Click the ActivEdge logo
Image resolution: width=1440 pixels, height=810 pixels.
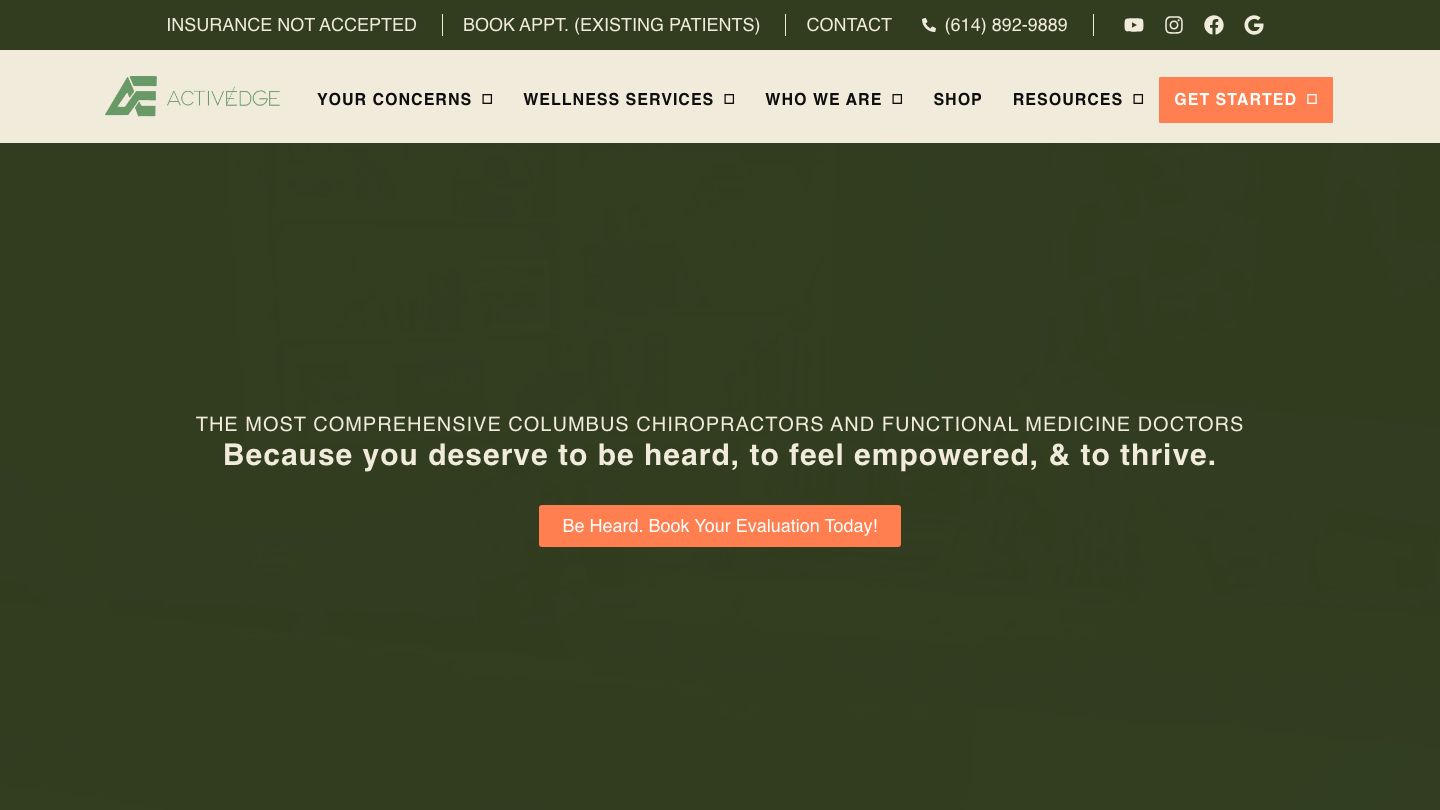click(193, 97)
